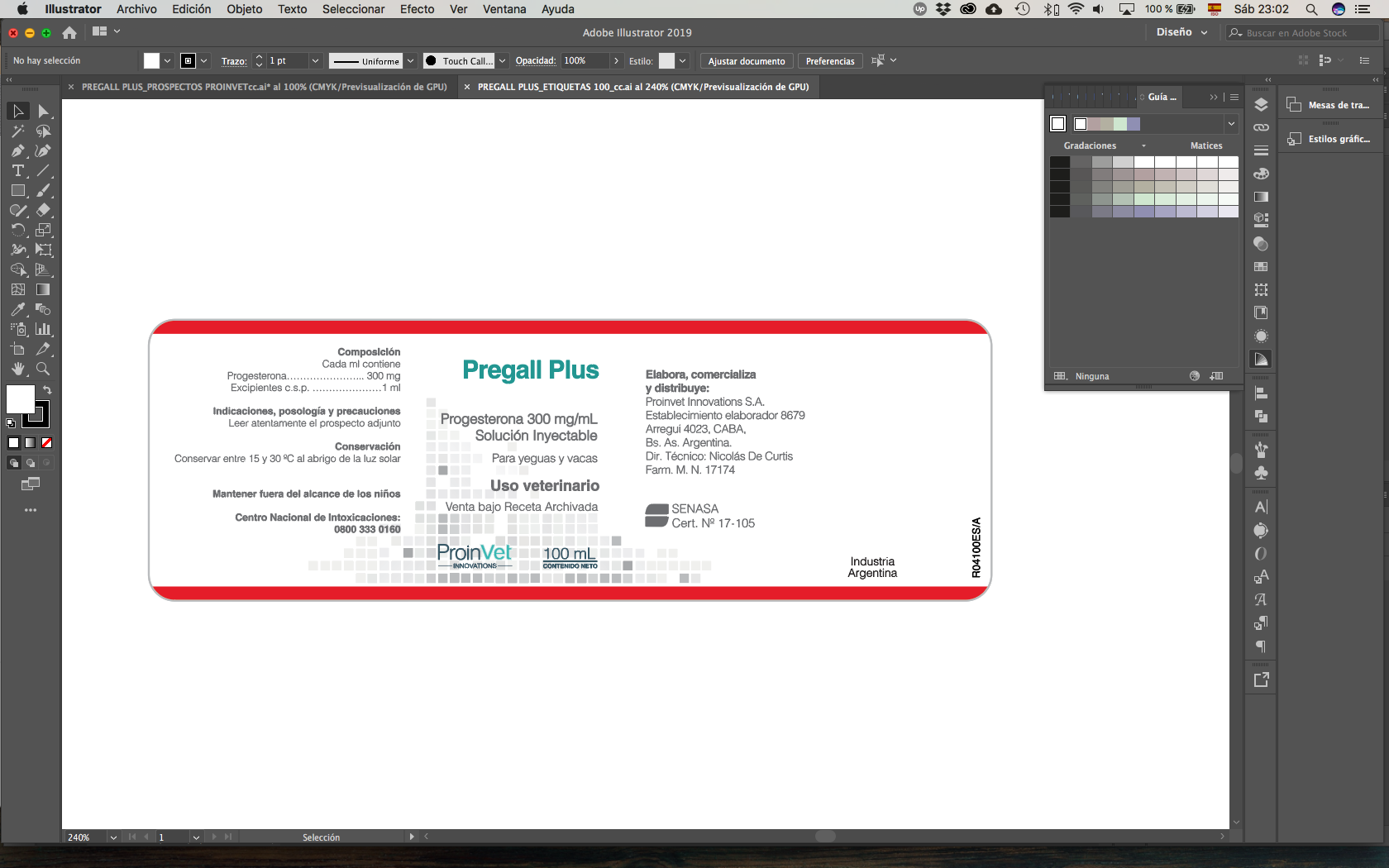This screenshot has height=868, width=1389.
Task: Click the Preferencias button
Action: click(x=830, y=61)
